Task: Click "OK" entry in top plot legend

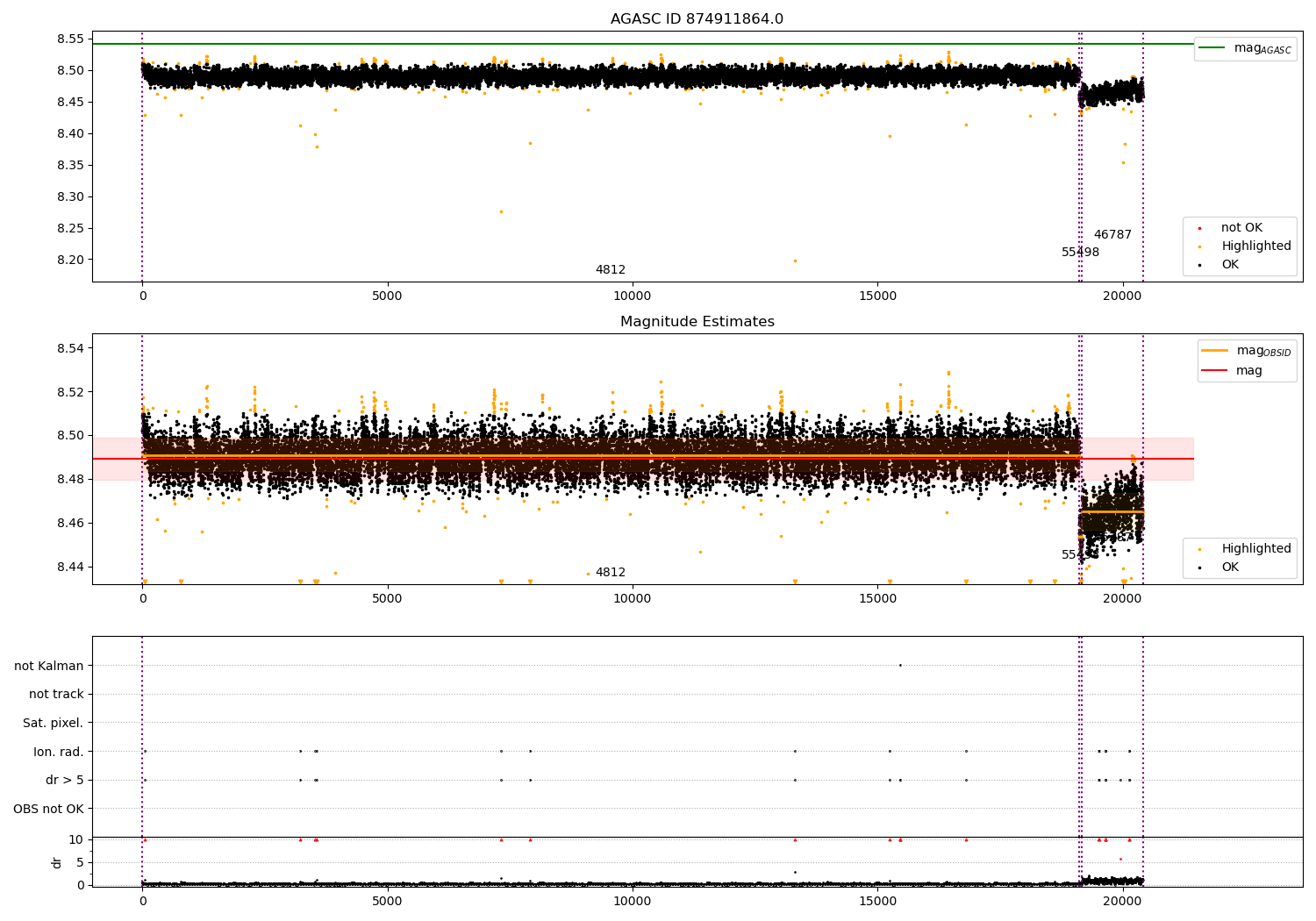Action: [1229, 265]
